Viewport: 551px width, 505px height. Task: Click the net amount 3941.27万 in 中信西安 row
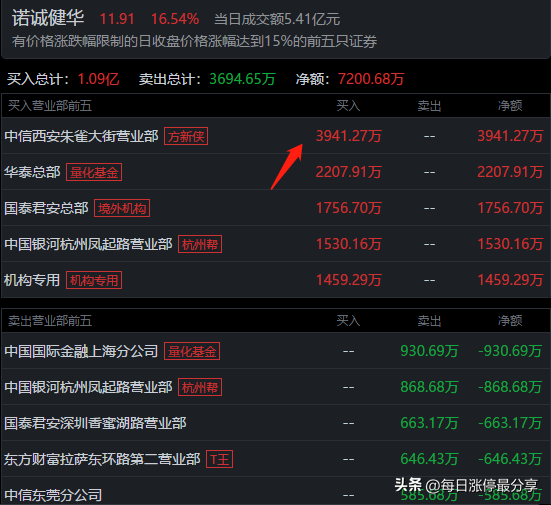(510, 136)
